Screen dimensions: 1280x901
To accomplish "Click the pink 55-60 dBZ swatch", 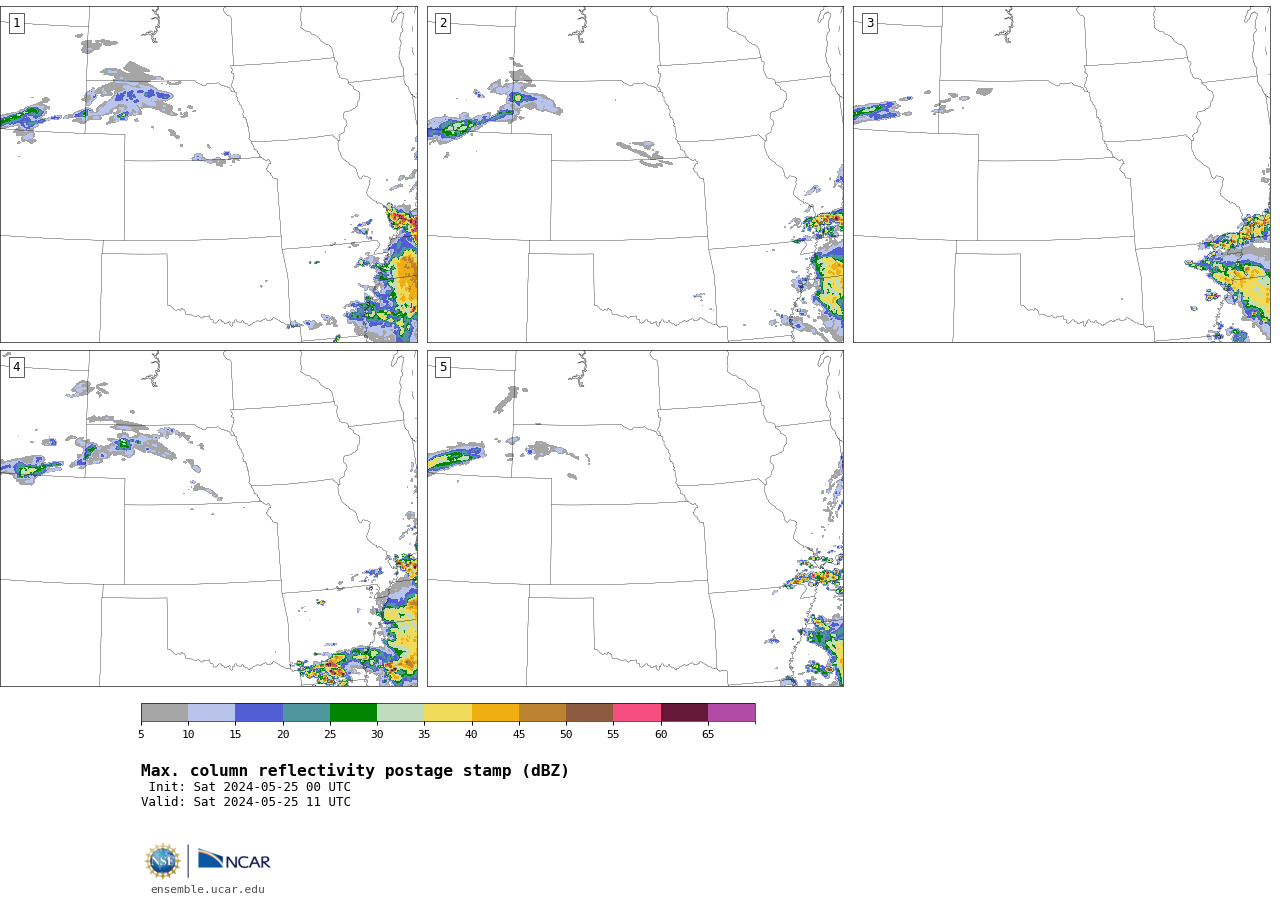I will click(637, 712).
